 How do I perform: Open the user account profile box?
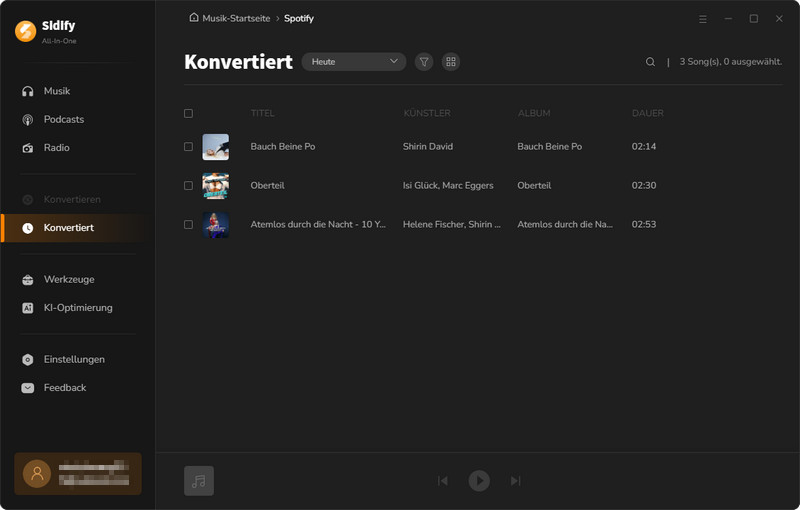[x=78, y=474]
